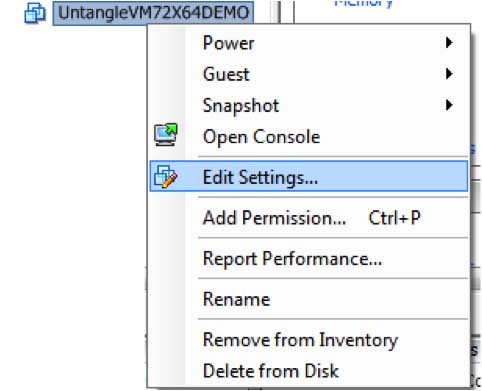Expand the Power submenu arrow
The height and width of the screenshot is (391, 482).
[449, 43]
